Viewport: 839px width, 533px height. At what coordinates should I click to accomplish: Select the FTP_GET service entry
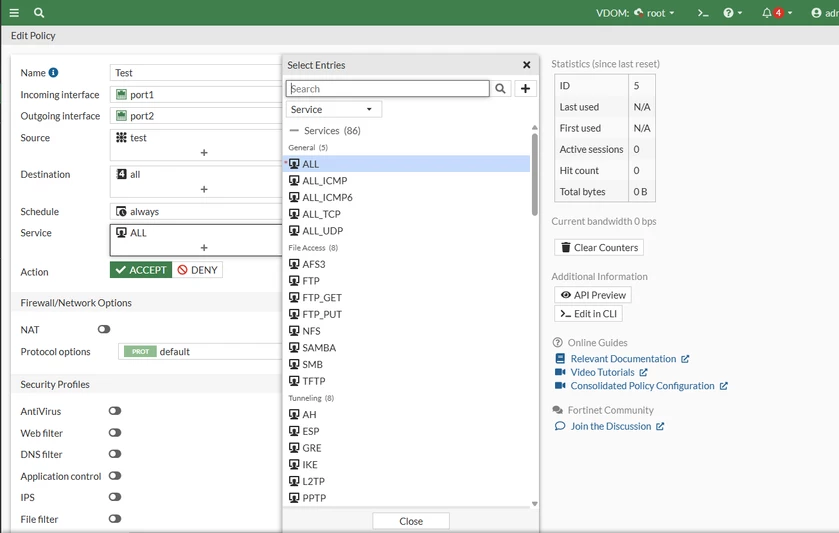coord(407,298)
